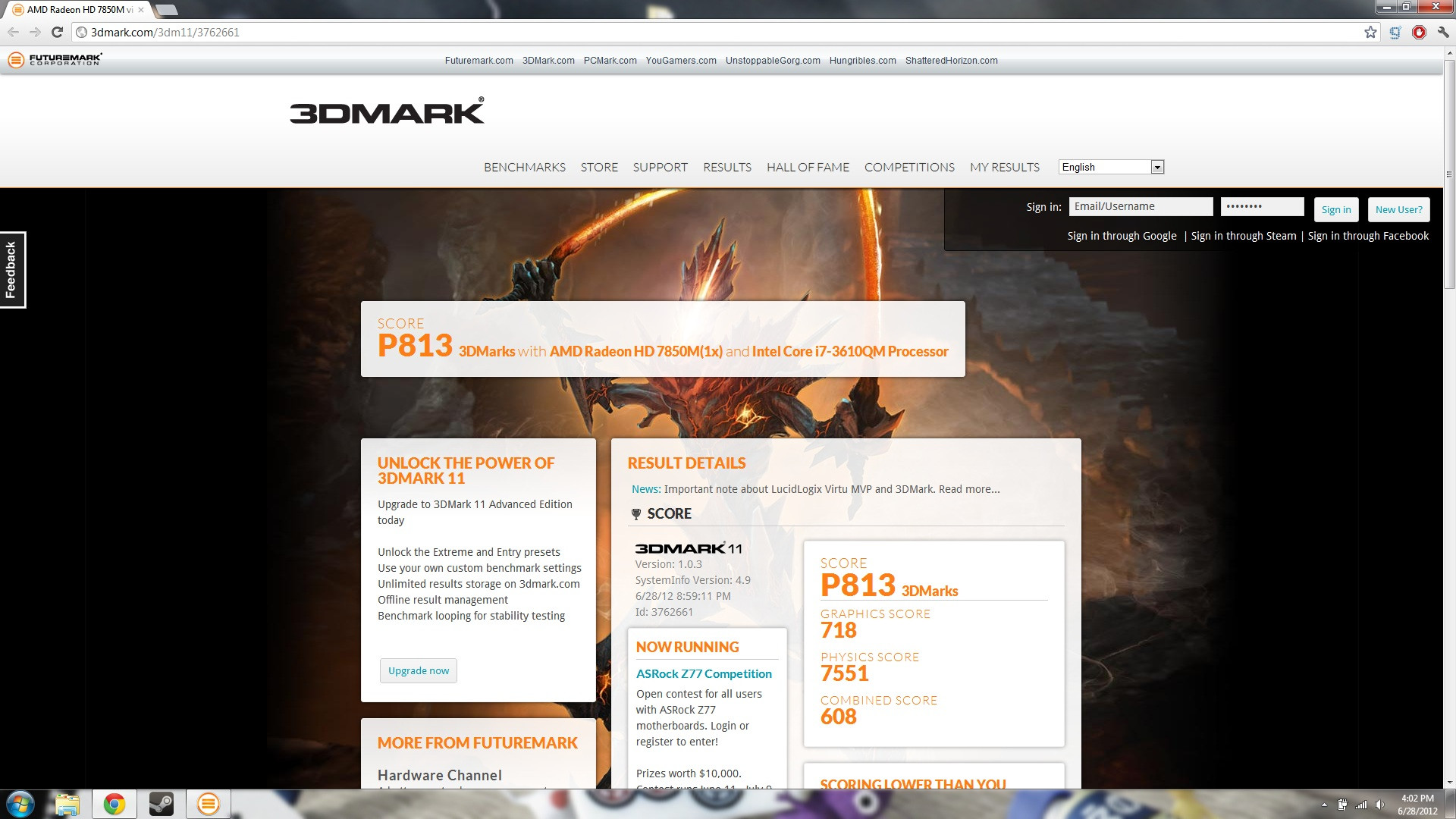Screen dimensions: 1456x819
Task: Show hidden tray icons arrow
Action: [1325, 805]
